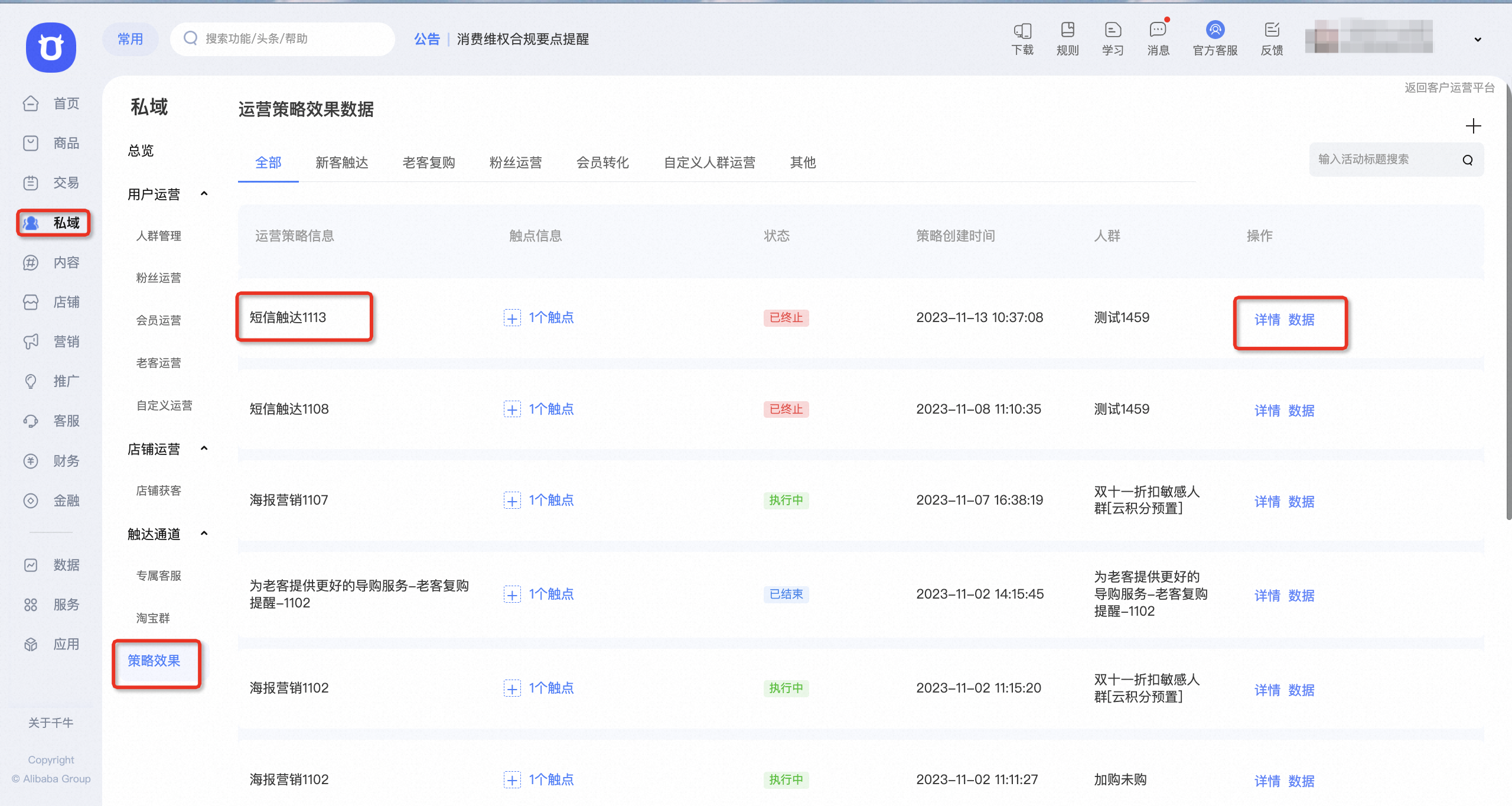
Task: Open 交易 in the left sidebar
Action: point(51,183)
